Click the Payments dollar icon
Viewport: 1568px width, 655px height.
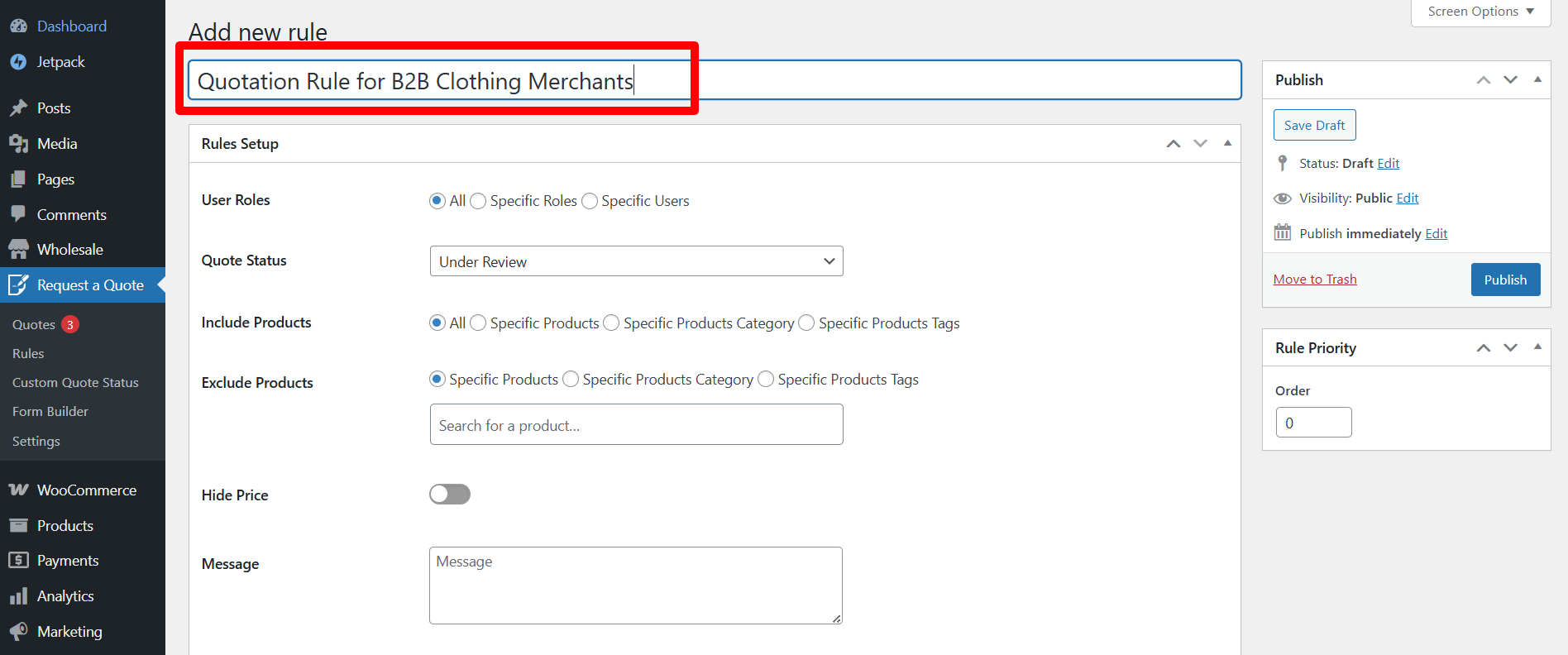point(18,561)
